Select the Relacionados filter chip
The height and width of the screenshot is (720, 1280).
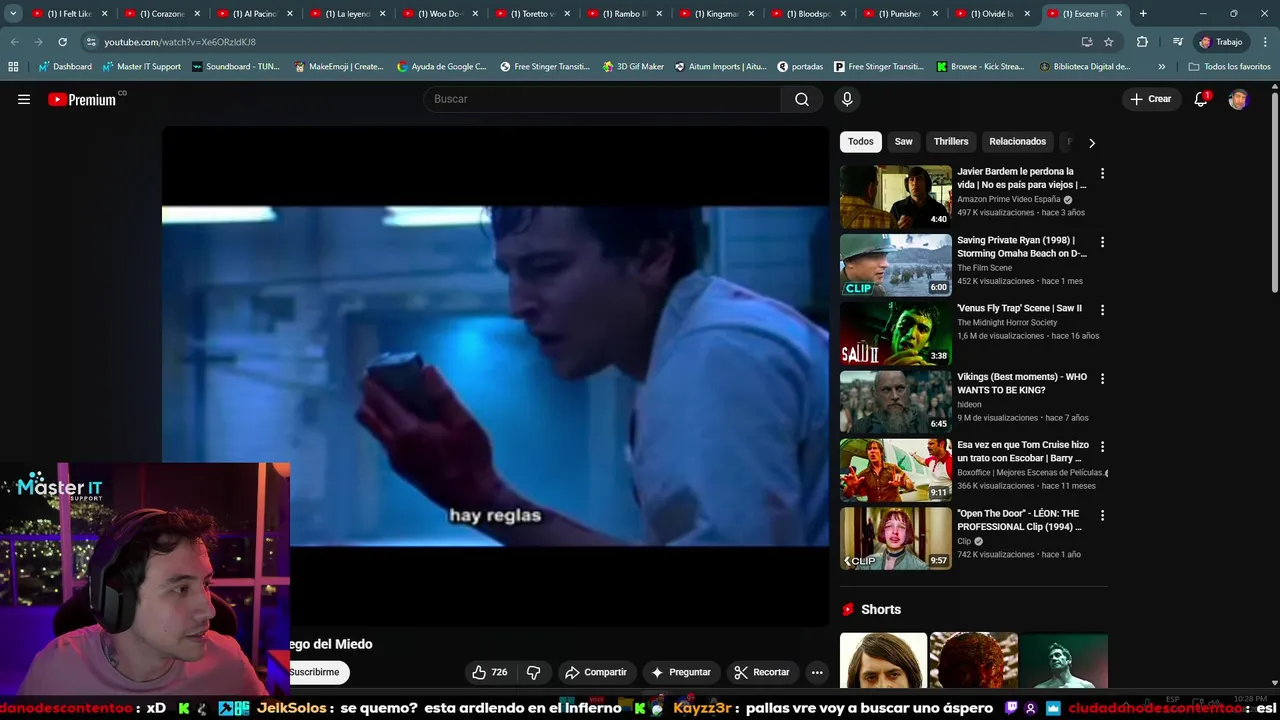point(1017,142)
